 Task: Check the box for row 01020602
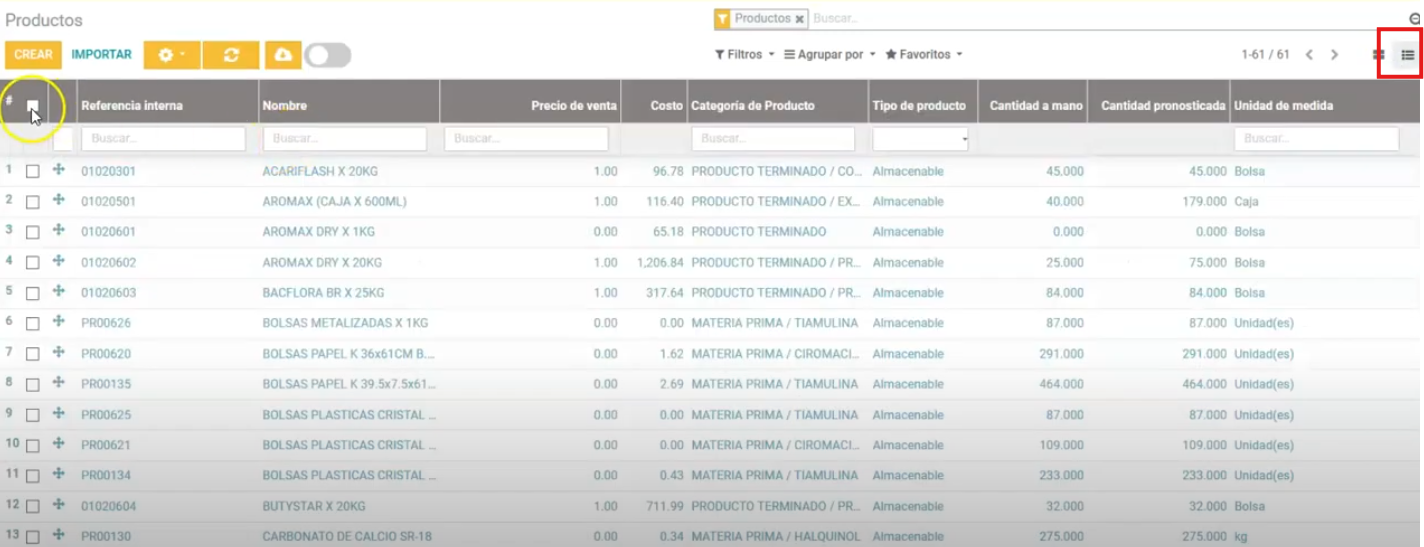pos(33,263)
